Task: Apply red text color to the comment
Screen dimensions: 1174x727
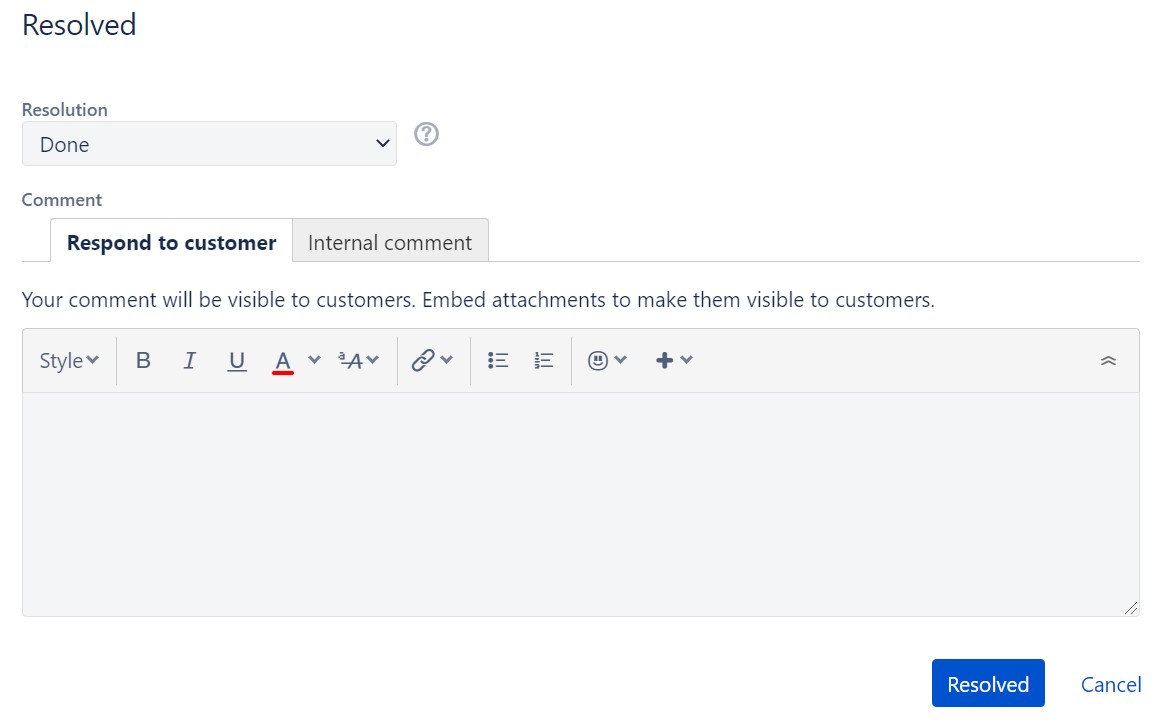Action: pyautogui.click(x=283, y=360)
